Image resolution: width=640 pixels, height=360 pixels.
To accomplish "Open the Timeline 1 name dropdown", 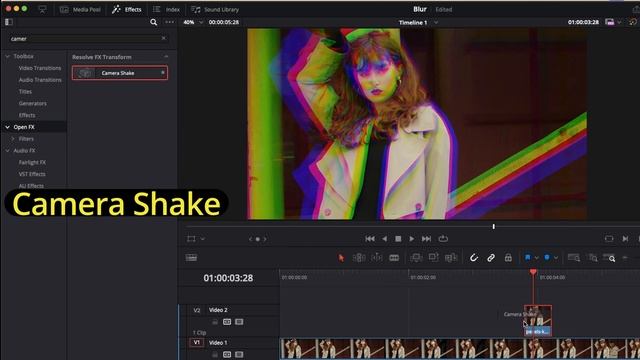I will pyautogui.click(x=436, y=22).
